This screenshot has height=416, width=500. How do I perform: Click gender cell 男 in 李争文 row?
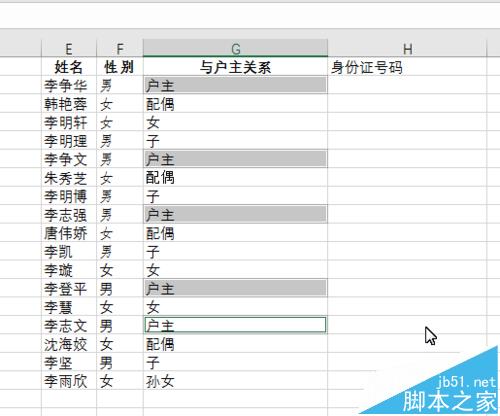[x=120, y=159]
